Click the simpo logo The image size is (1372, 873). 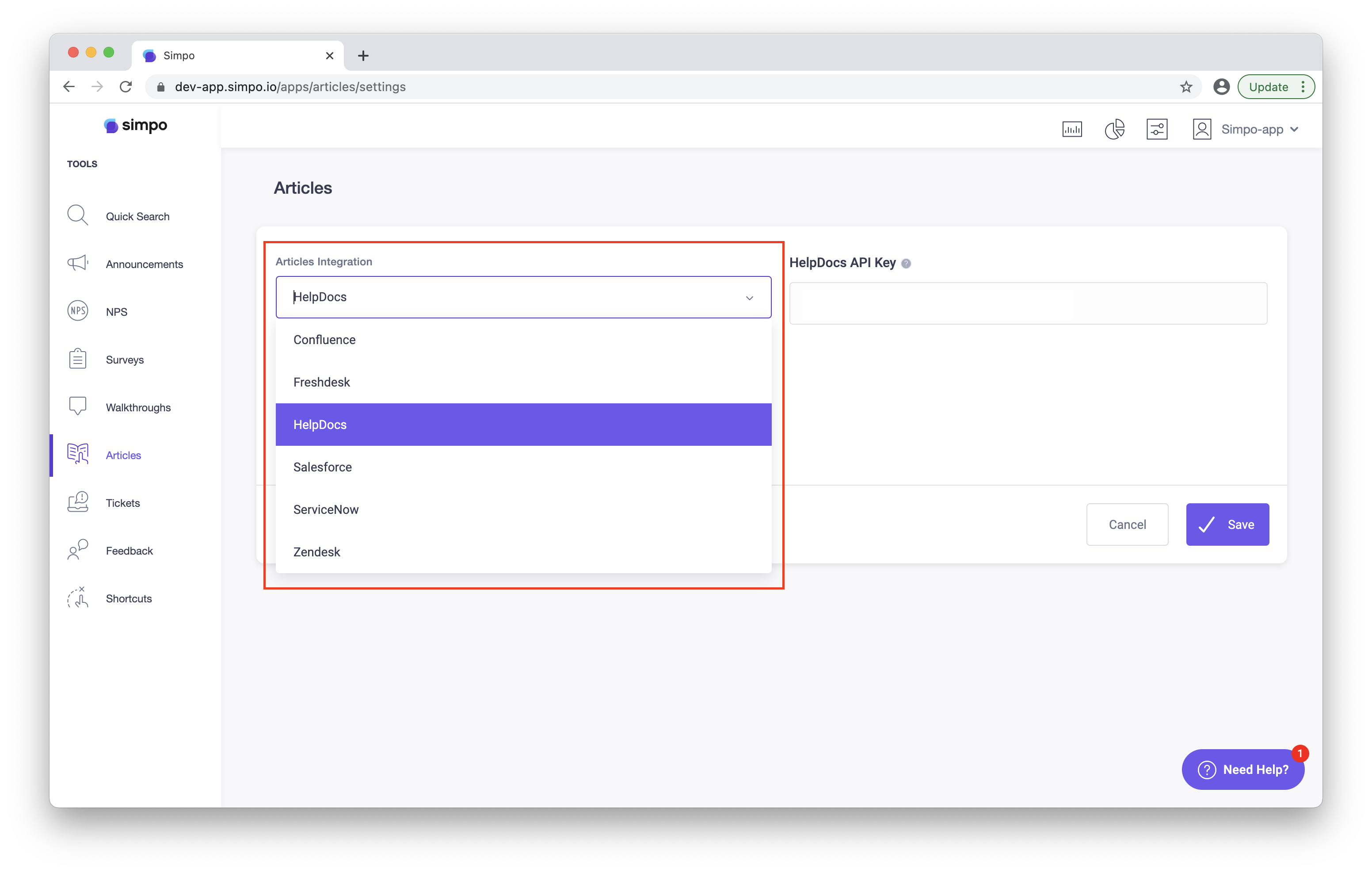tap(135, 126)
